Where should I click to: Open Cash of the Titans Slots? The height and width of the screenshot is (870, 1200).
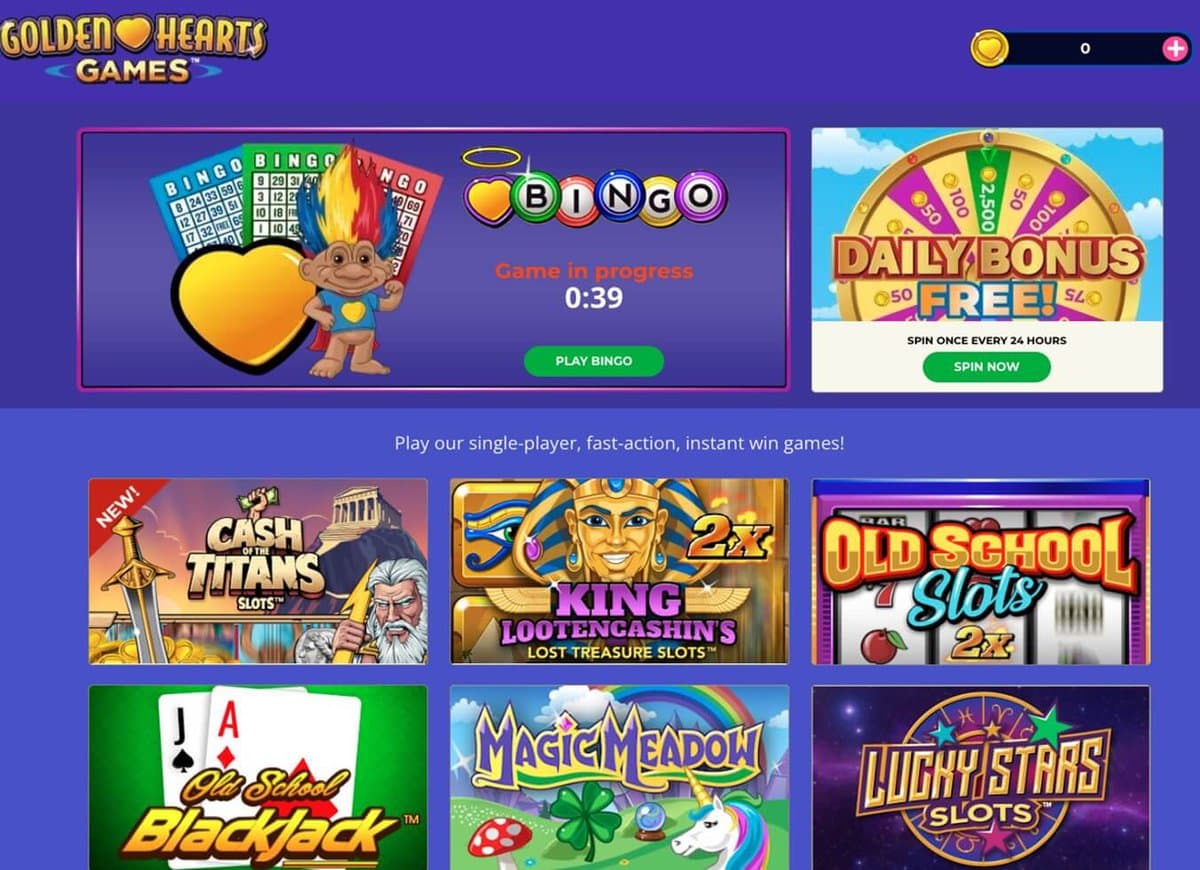258,571
